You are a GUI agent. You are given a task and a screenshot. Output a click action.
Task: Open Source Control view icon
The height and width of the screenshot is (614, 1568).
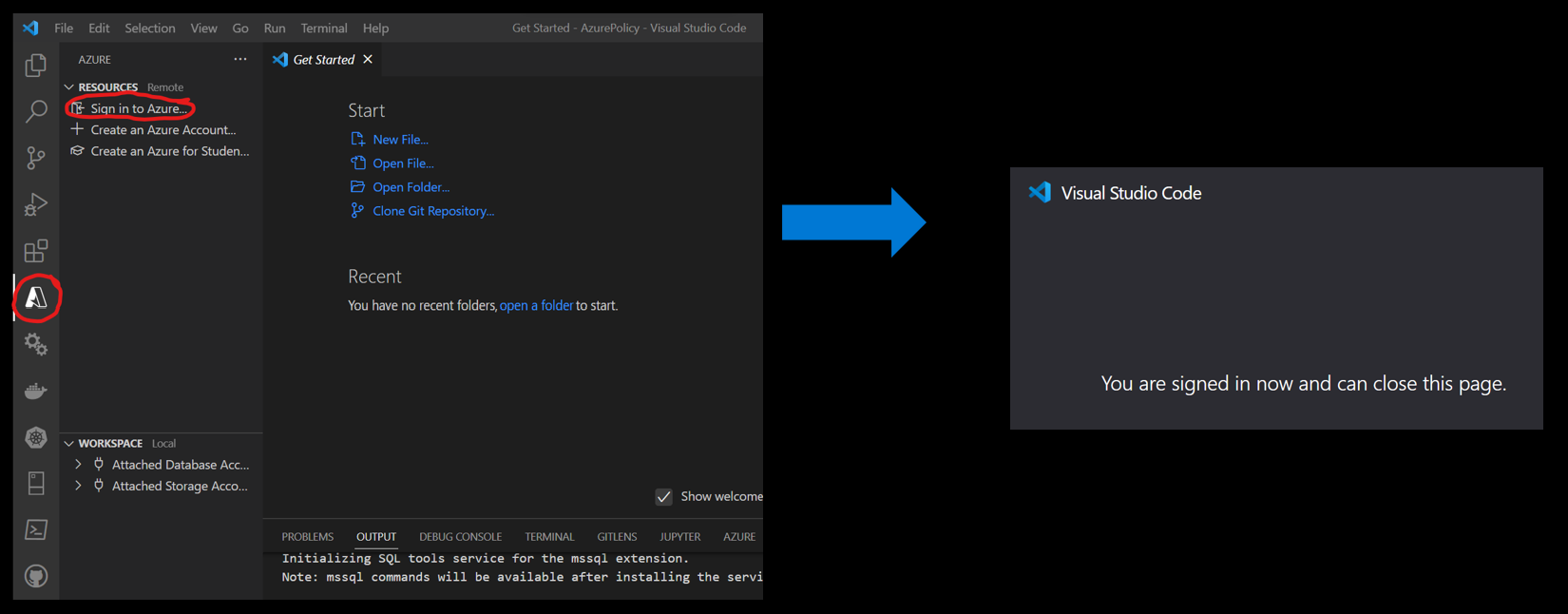point(35,158)
